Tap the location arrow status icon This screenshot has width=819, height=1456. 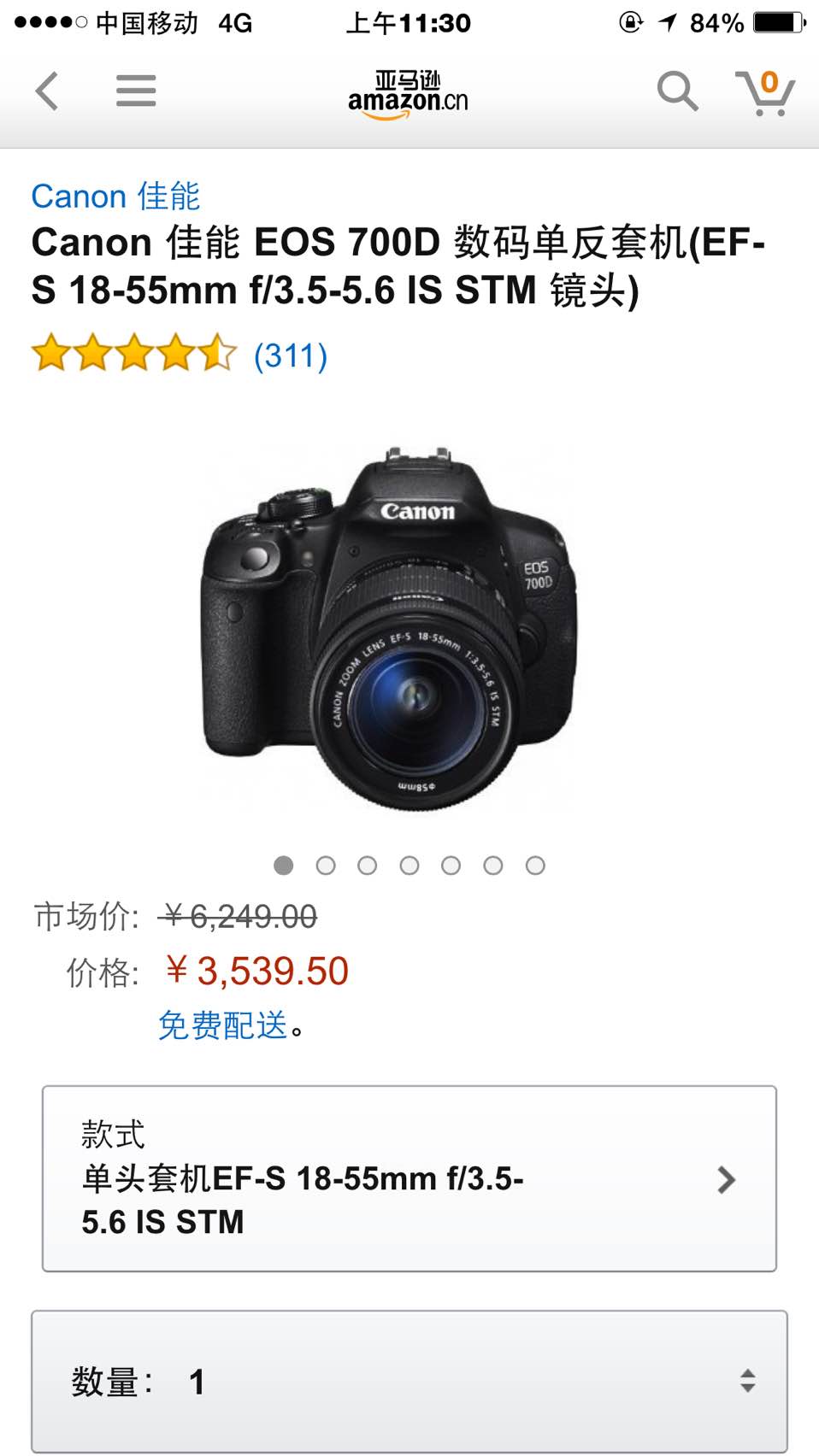tap(668, 22)
